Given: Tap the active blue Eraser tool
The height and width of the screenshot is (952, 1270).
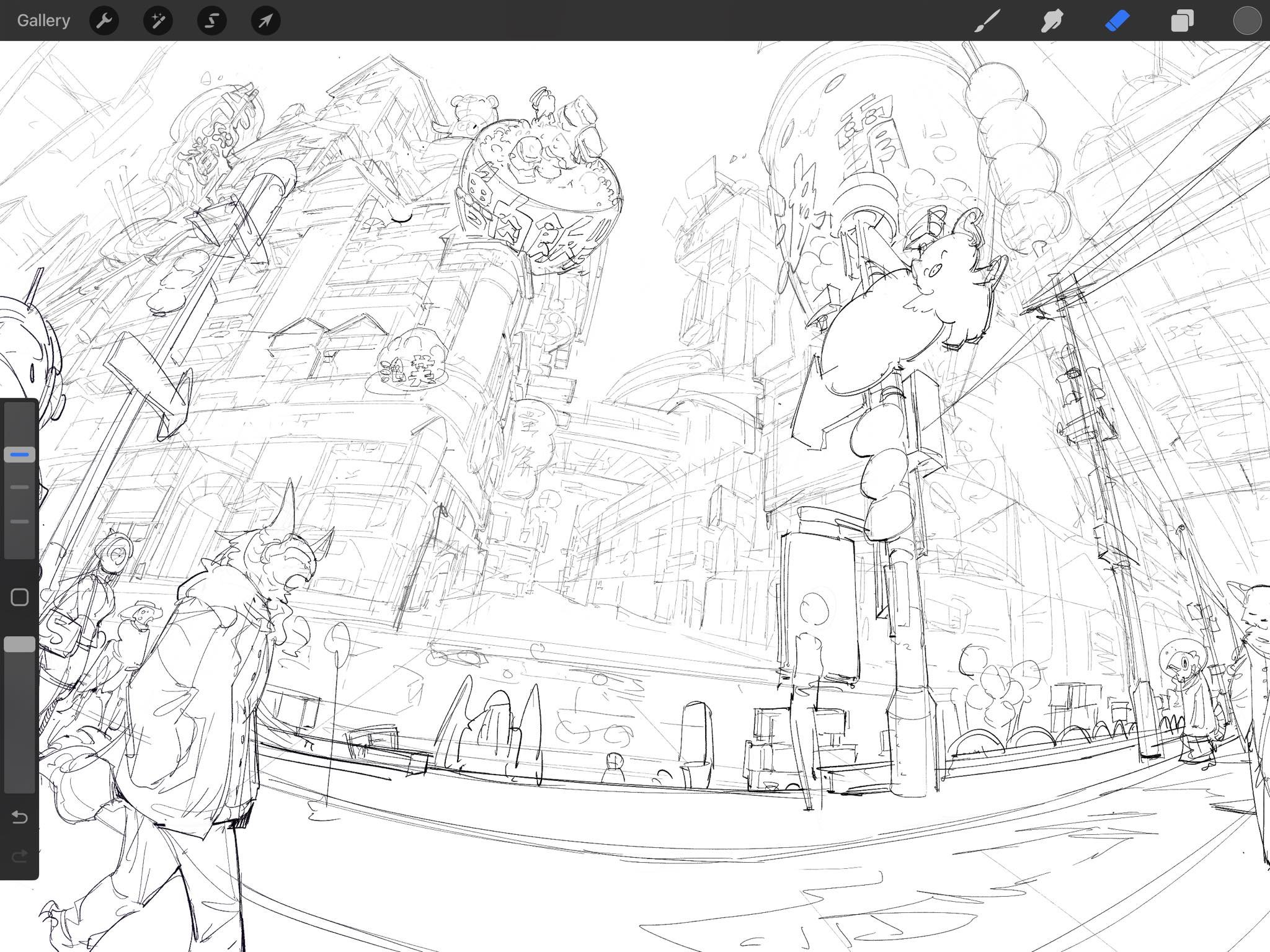Looking at the screenshot, I should click(x=1117, y=20).
